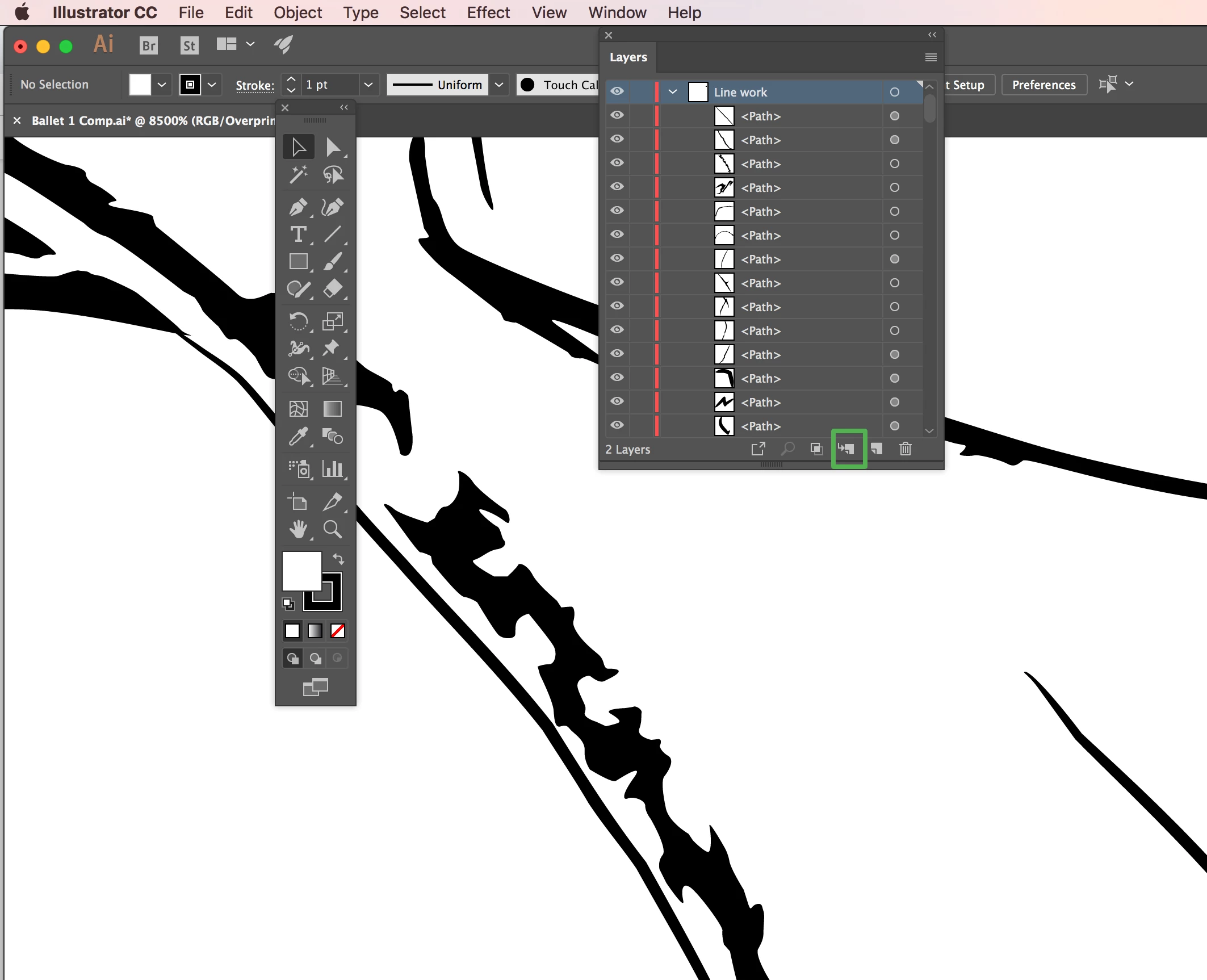The height and width of the screenshot is (980, 1207).
Task: Select the Pen tool
Action: coord(298,207)
